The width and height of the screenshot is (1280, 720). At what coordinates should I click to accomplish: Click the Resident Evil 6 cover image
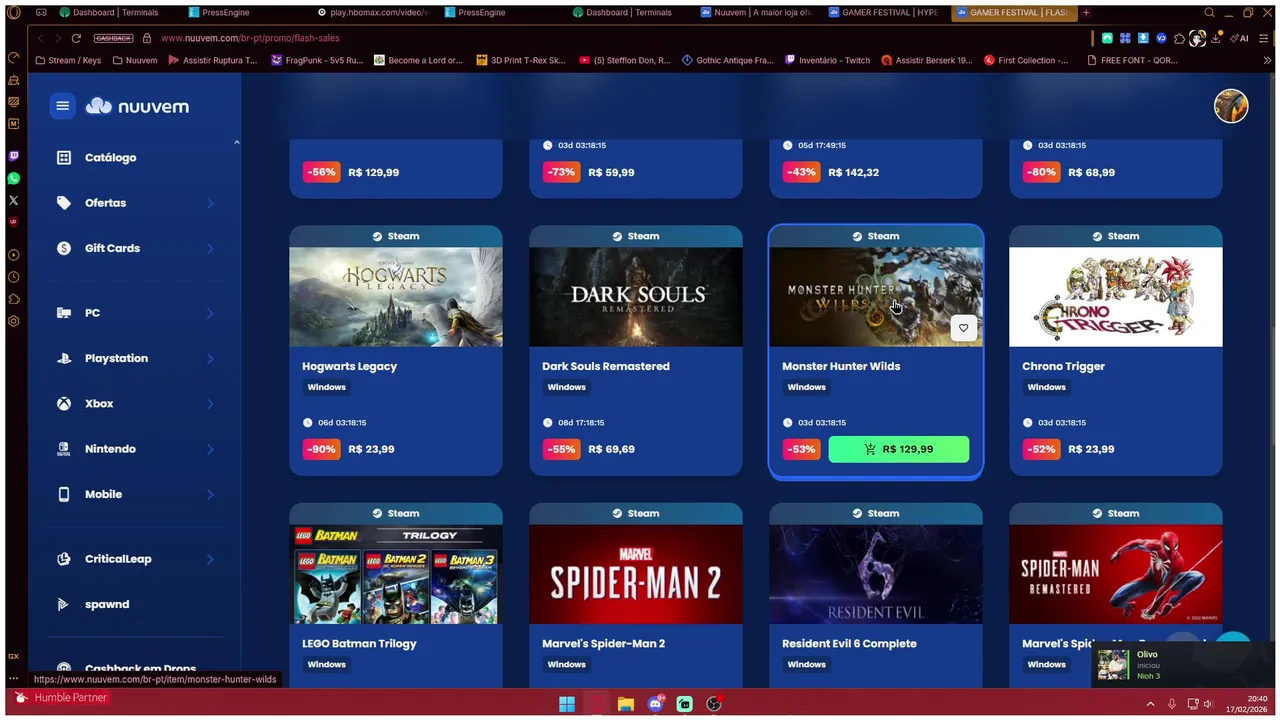pyautogui.click(x=876, y=574)
